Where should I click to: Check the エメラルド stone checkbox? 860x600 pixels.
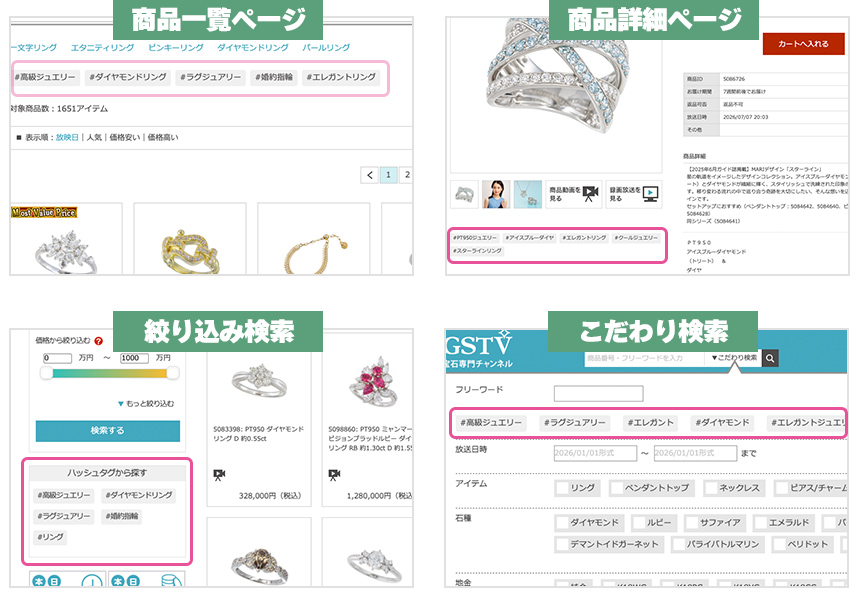(x=761, y=523)
